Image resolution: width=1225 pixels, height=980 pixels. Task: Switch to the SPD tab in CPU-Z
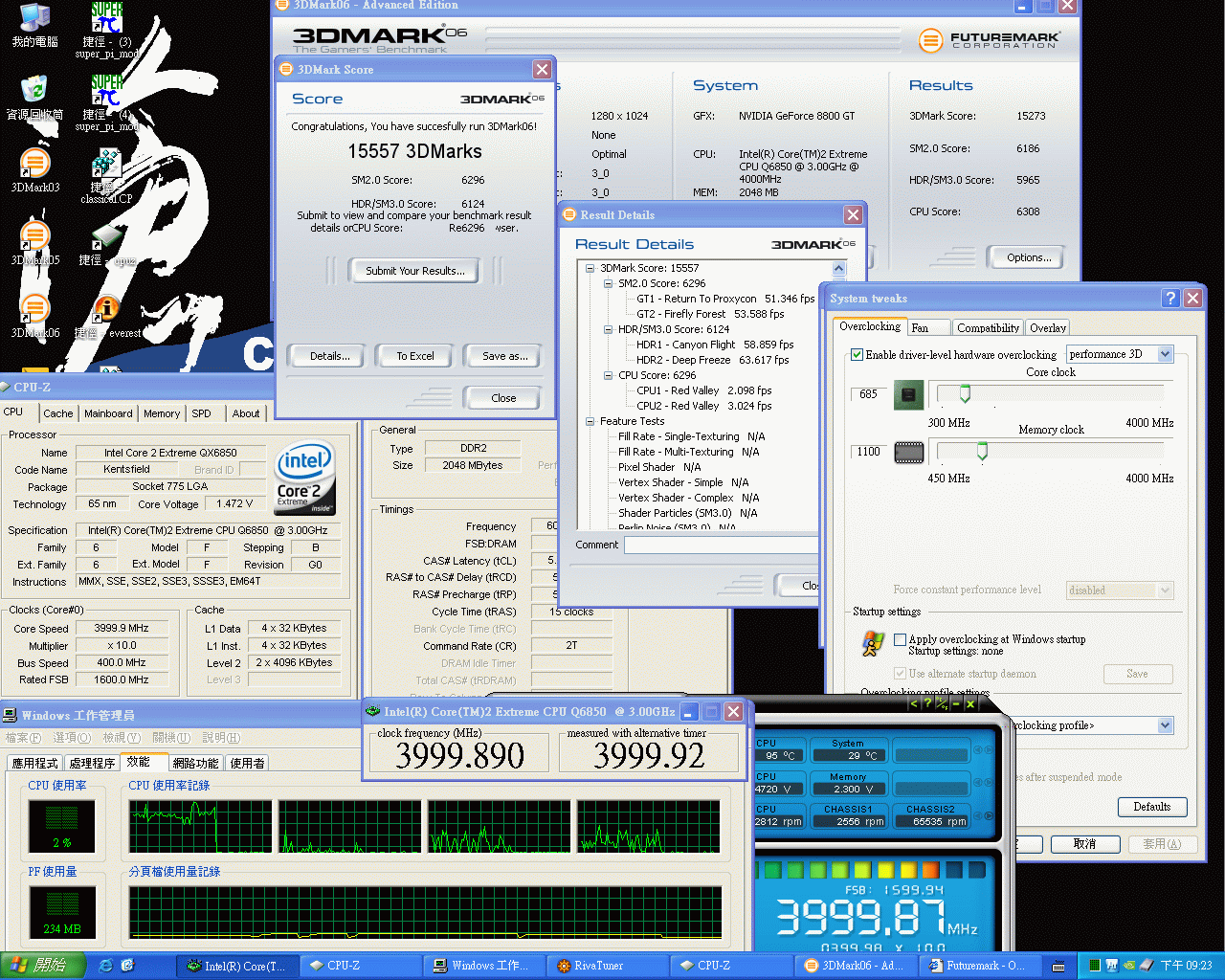pos(201,413)
